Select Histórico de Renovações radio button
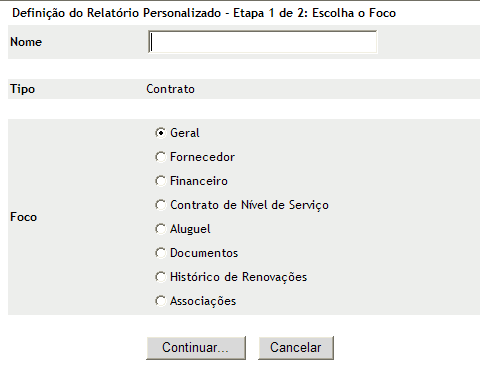 160,277
